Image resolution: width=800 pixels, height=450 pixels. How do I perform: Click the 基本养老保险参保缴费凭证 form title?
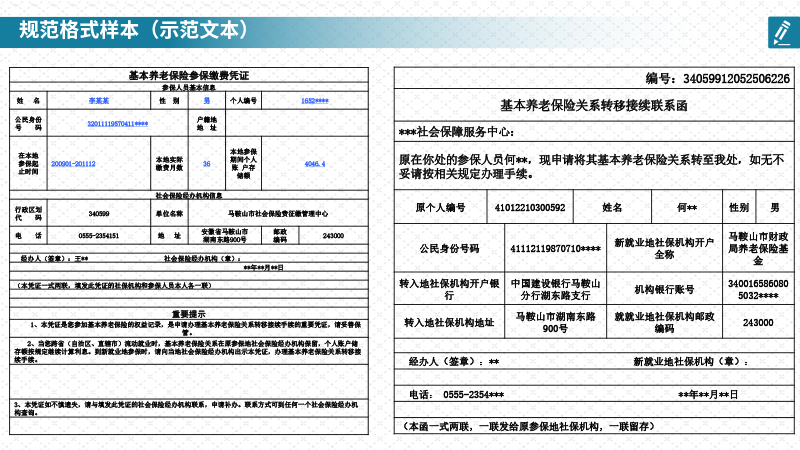coord(188,76)
